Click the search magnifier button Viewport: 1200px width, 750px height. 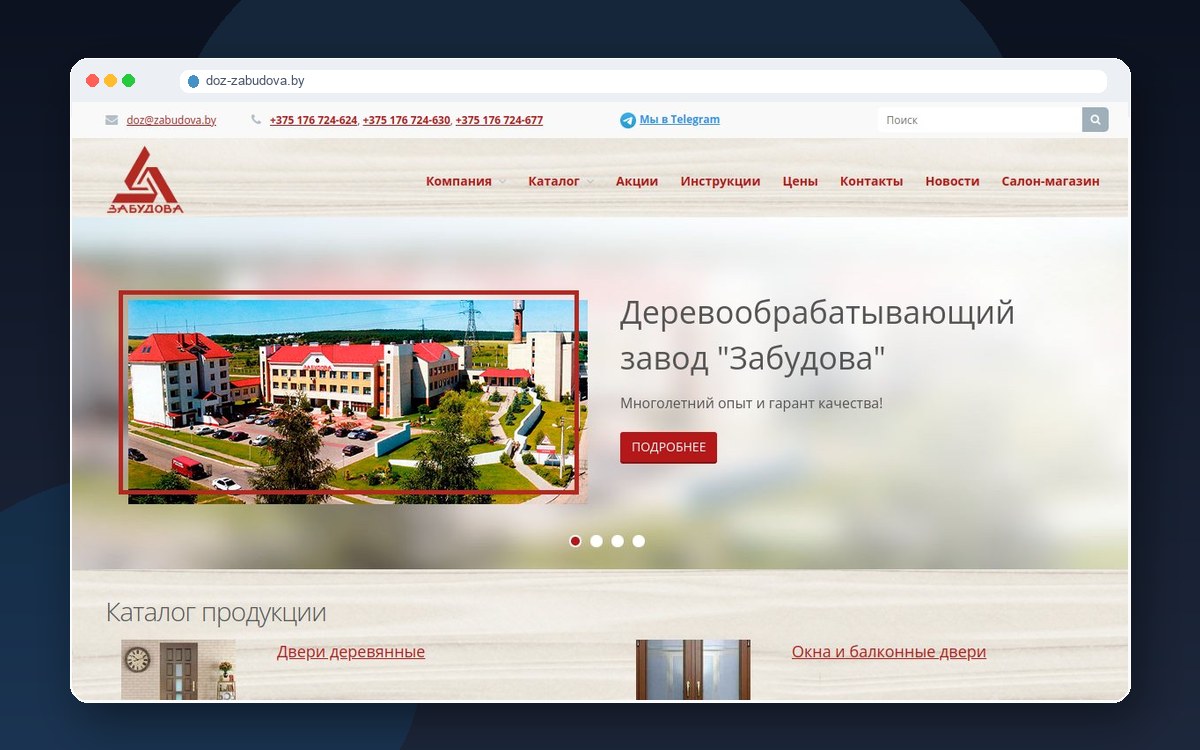click(1095, 120)
